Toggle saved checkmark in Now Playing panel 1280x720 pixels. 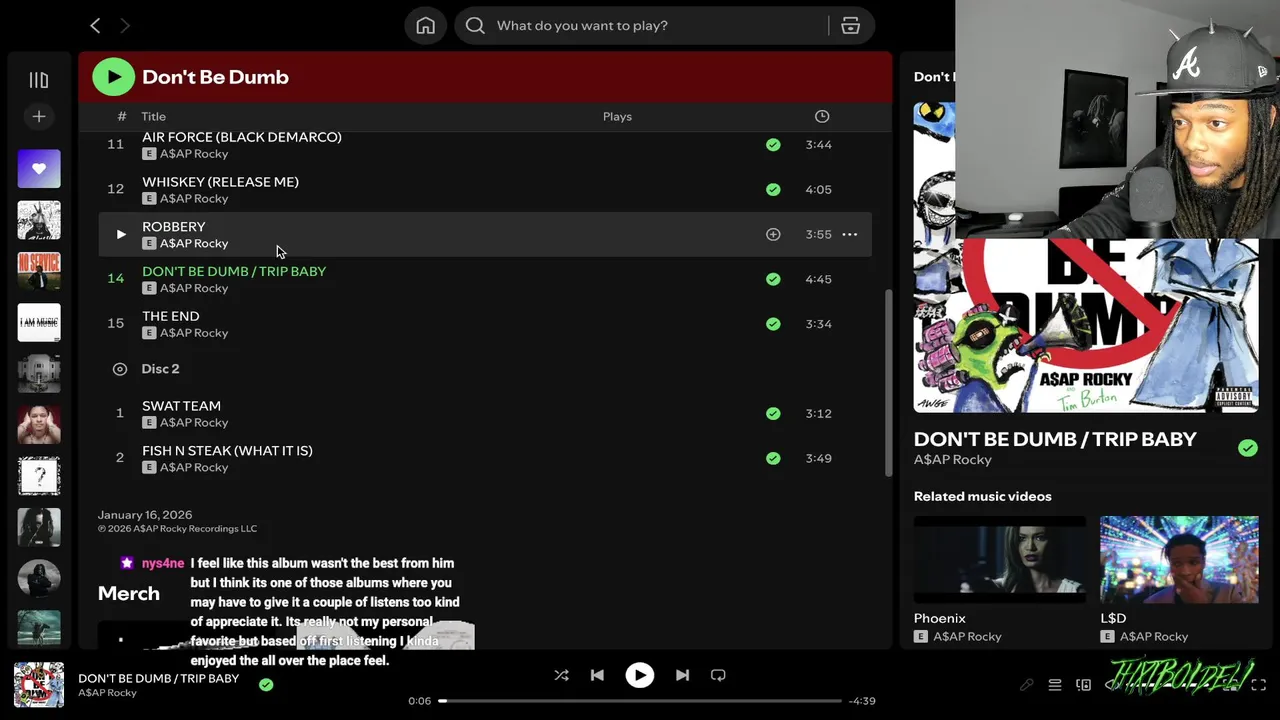coord(1248,448)
